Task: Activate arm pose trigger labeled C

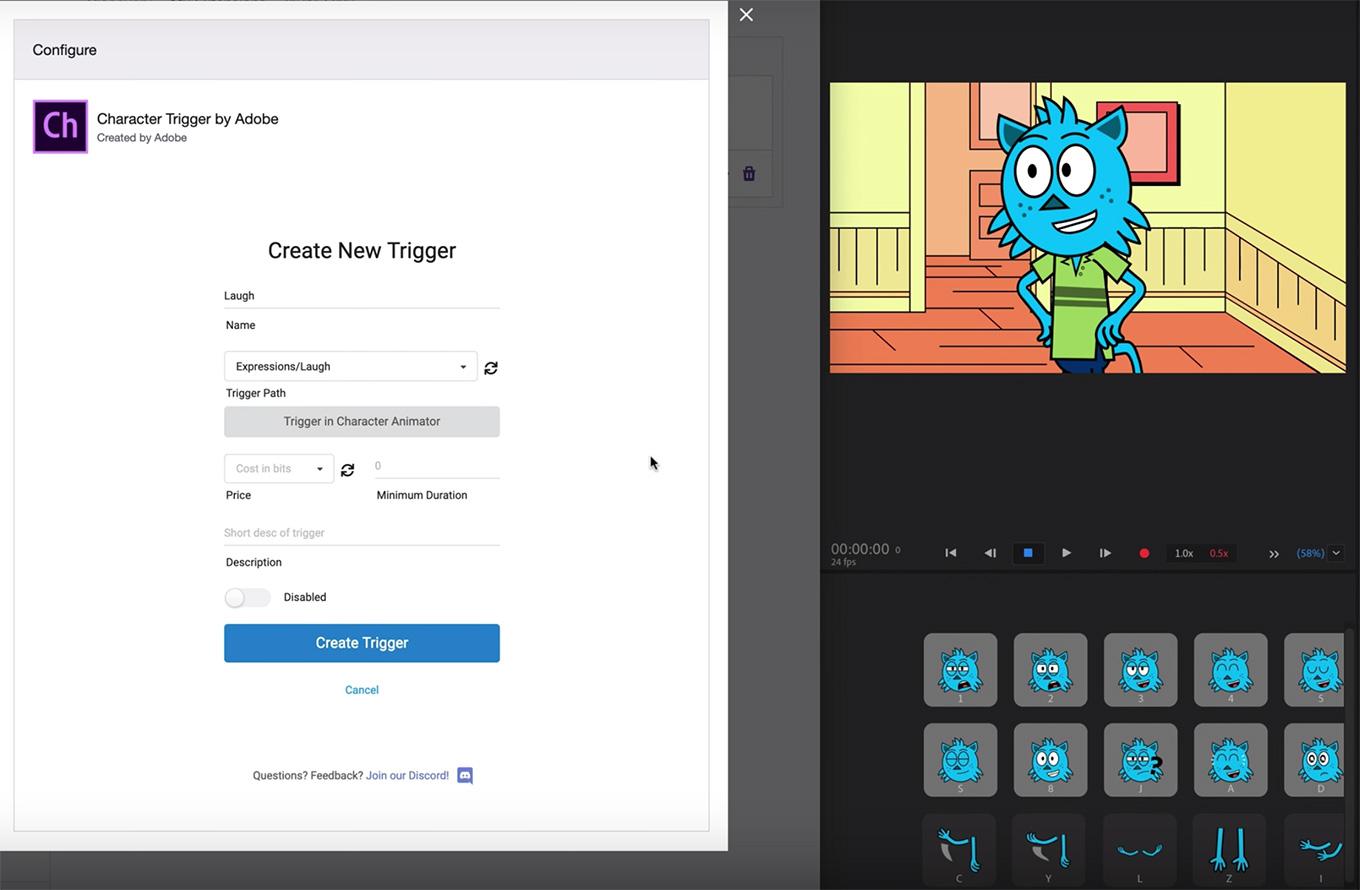Action: 960,850
